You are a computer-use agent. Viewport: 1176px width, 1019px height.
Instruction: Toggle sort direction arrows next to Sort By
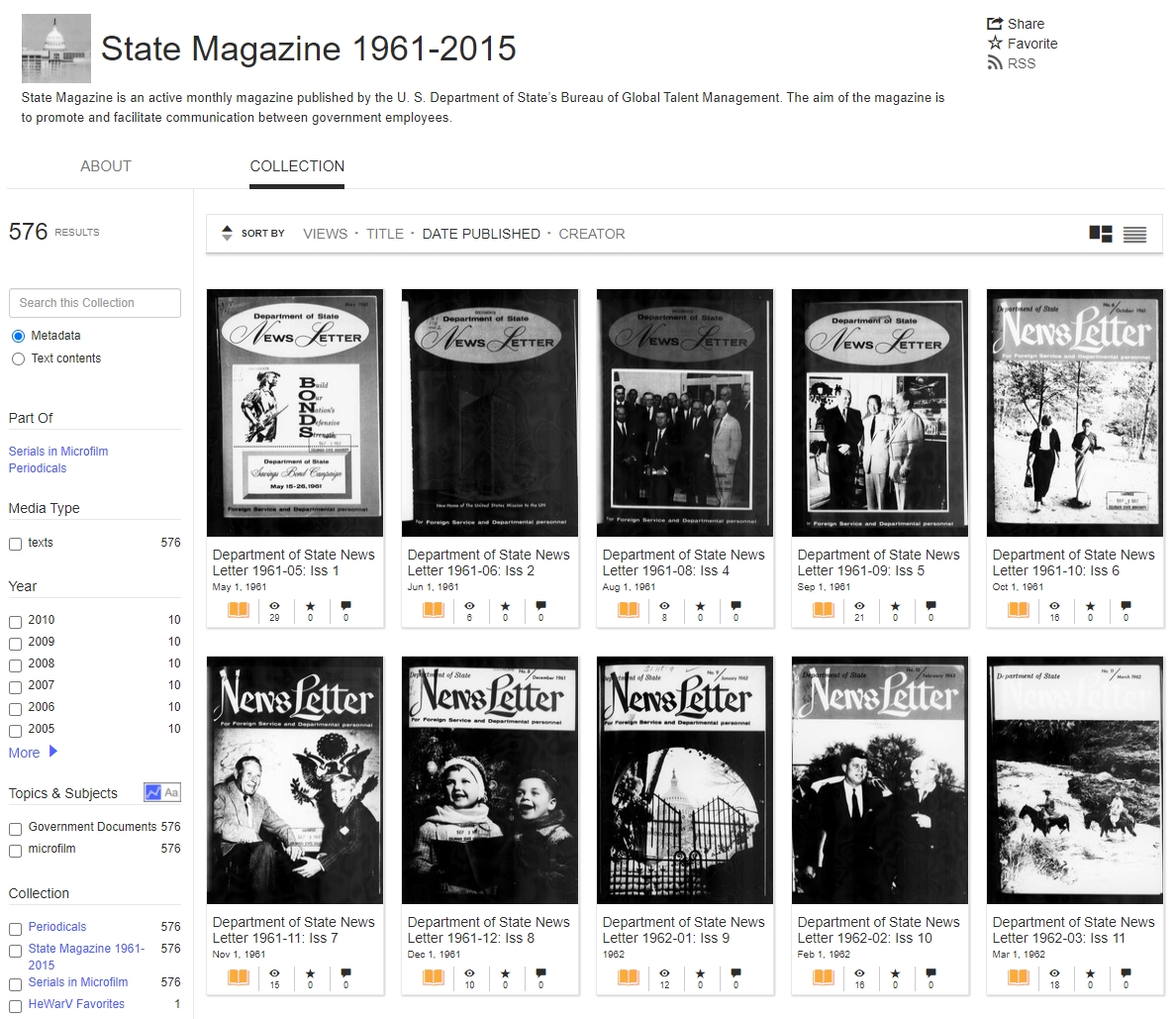coord(227,234)
